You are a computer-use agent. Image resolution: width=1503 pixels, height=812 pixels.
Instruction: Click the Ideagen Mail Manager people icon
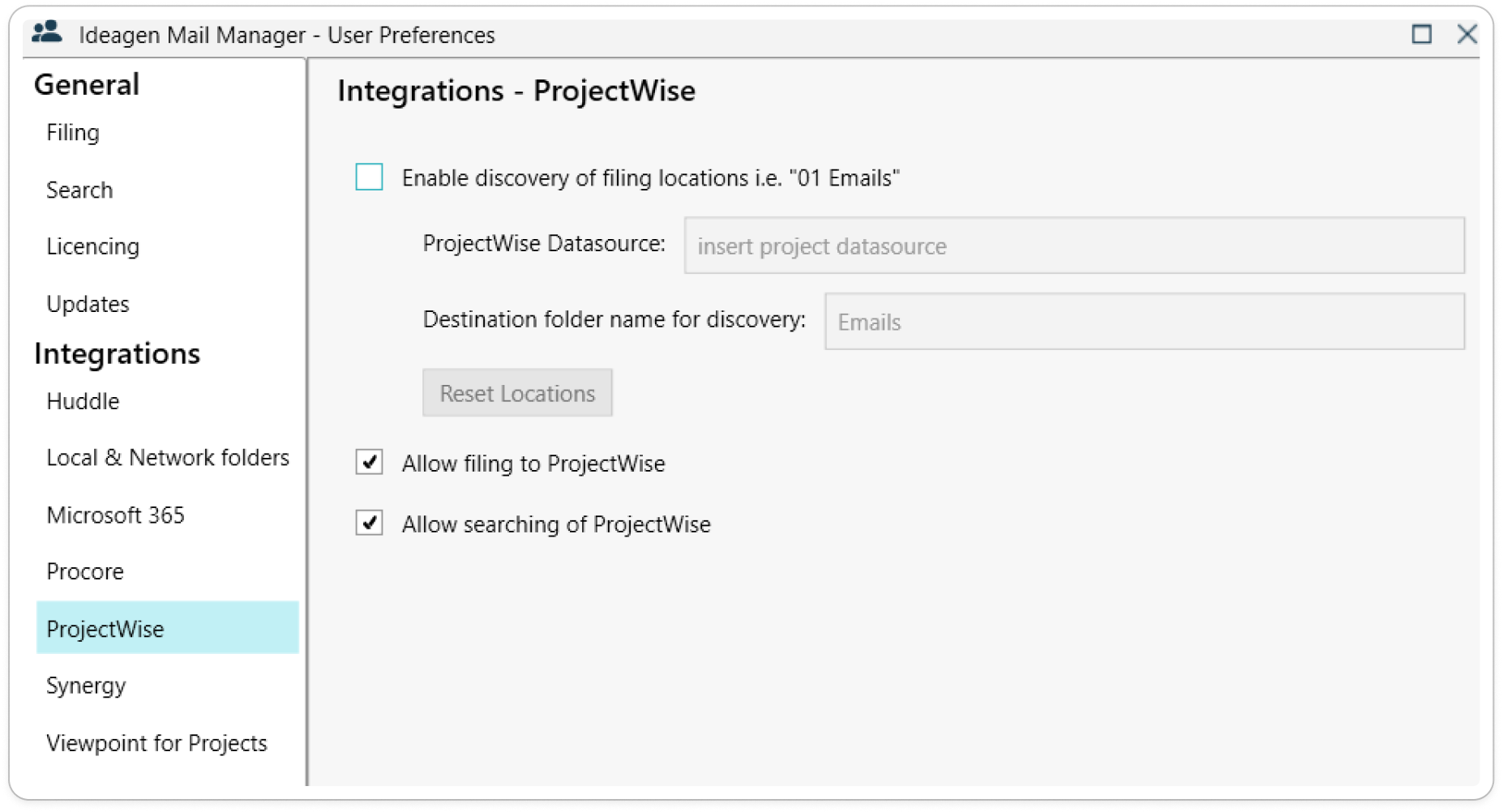pyautogui.click(x=46, y=33)
